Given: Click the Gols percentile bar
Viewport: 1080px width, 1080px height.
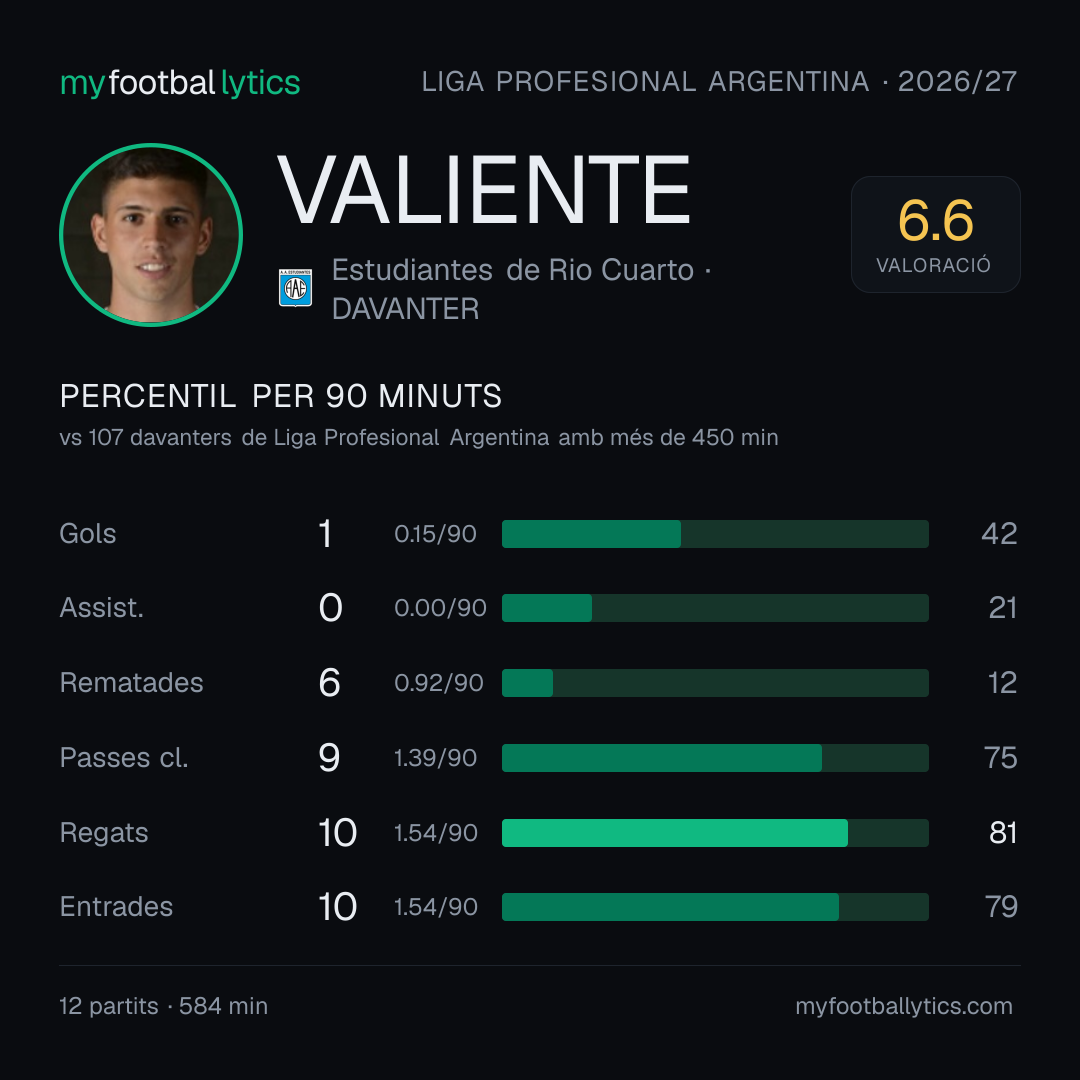Looking at the screenshot, I should (715, 534).
